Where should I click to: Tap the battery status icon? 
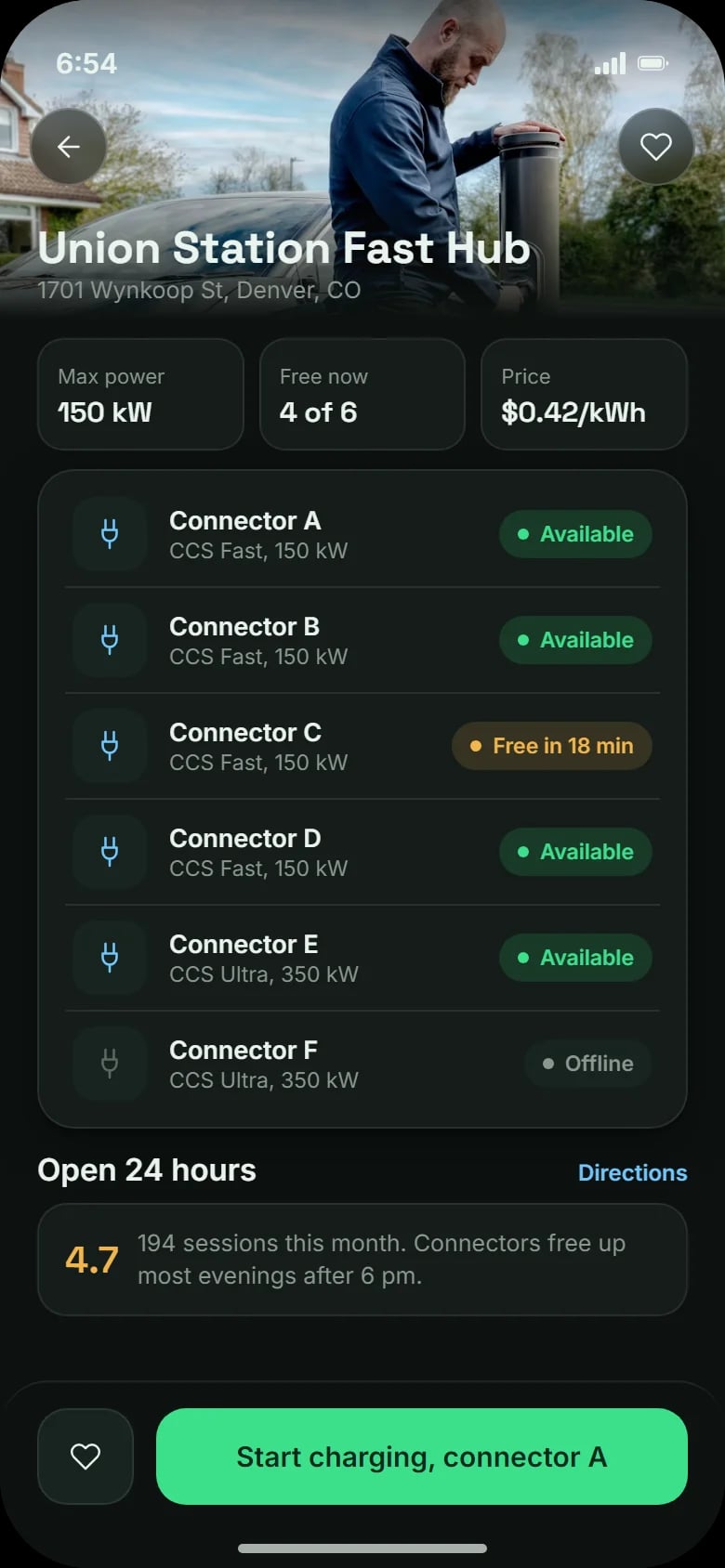pyautogui.click(x=652, y=63)
